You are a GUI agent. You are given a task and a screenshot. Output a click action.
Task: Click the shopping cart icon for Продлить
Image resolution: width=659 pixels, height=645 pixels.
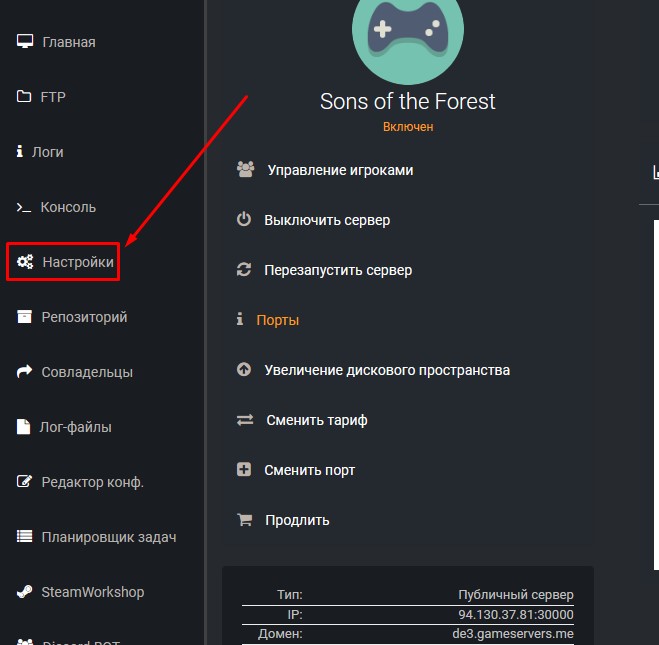(244, 520)
